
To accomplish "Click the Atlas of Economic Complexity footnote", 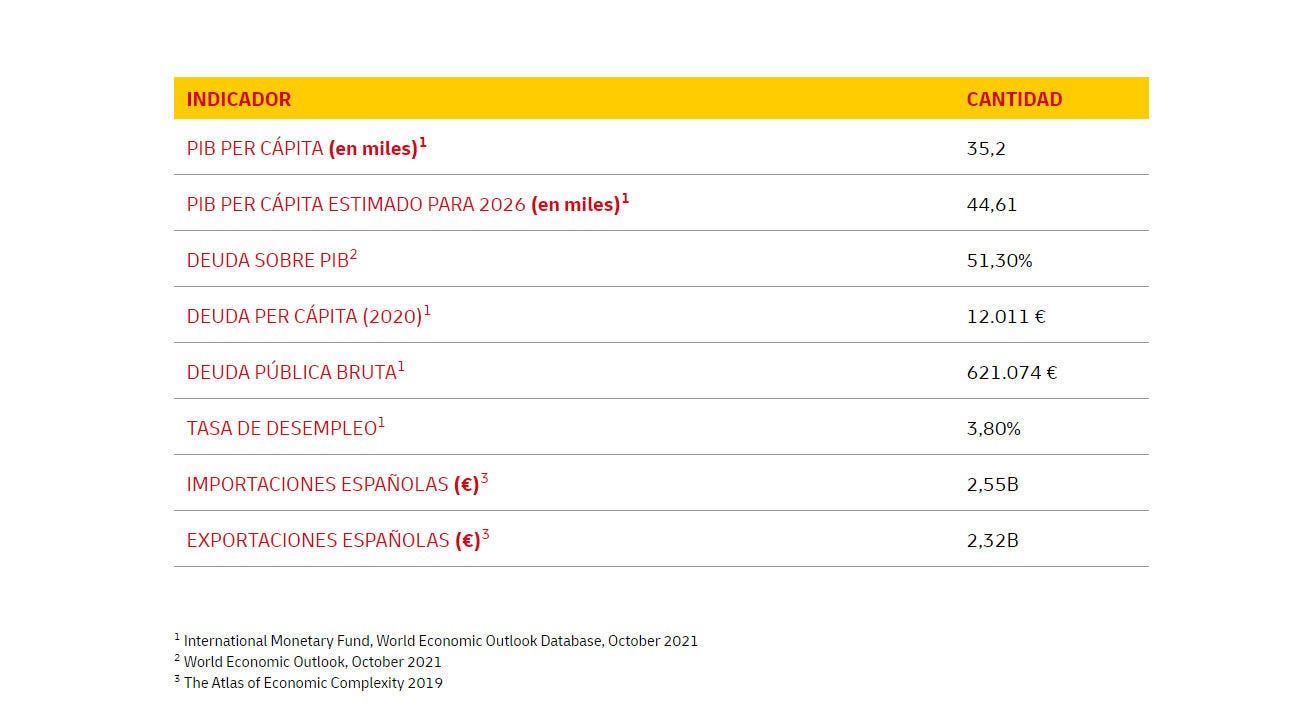I will tap(308, 682).
